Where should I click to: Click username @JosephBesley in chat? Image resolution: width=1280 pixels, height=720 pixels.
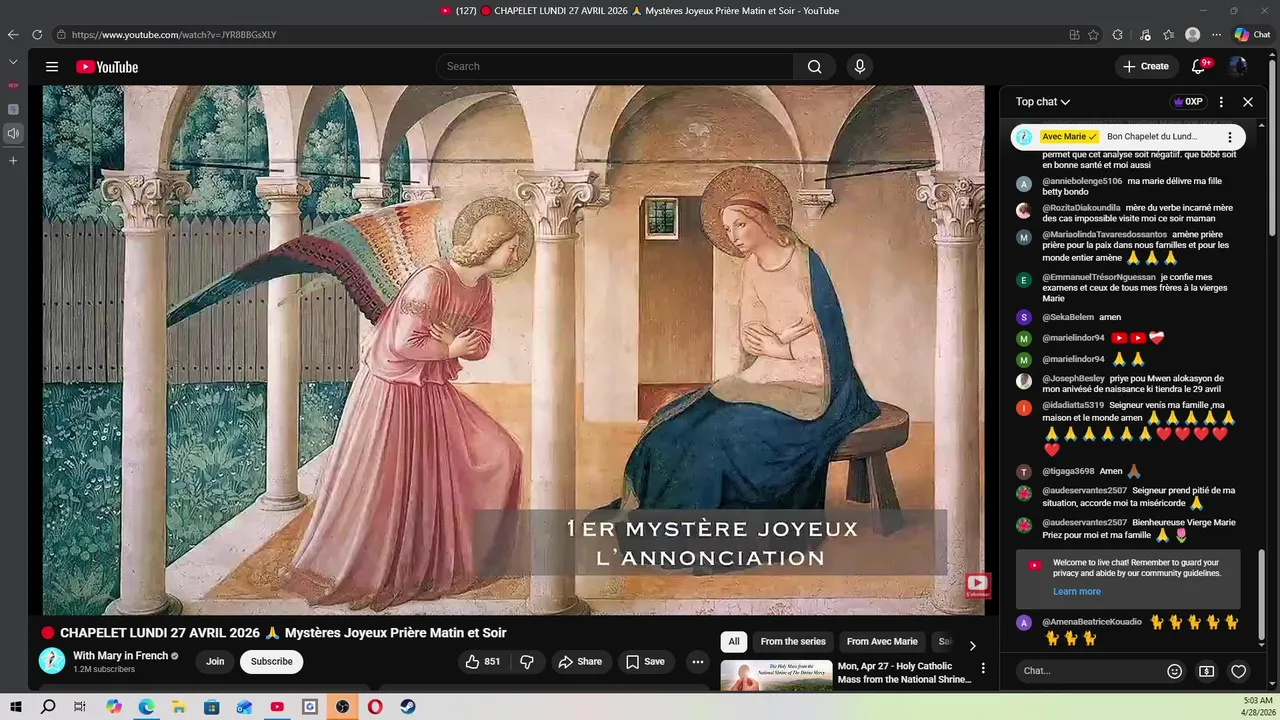(1073, 379)
